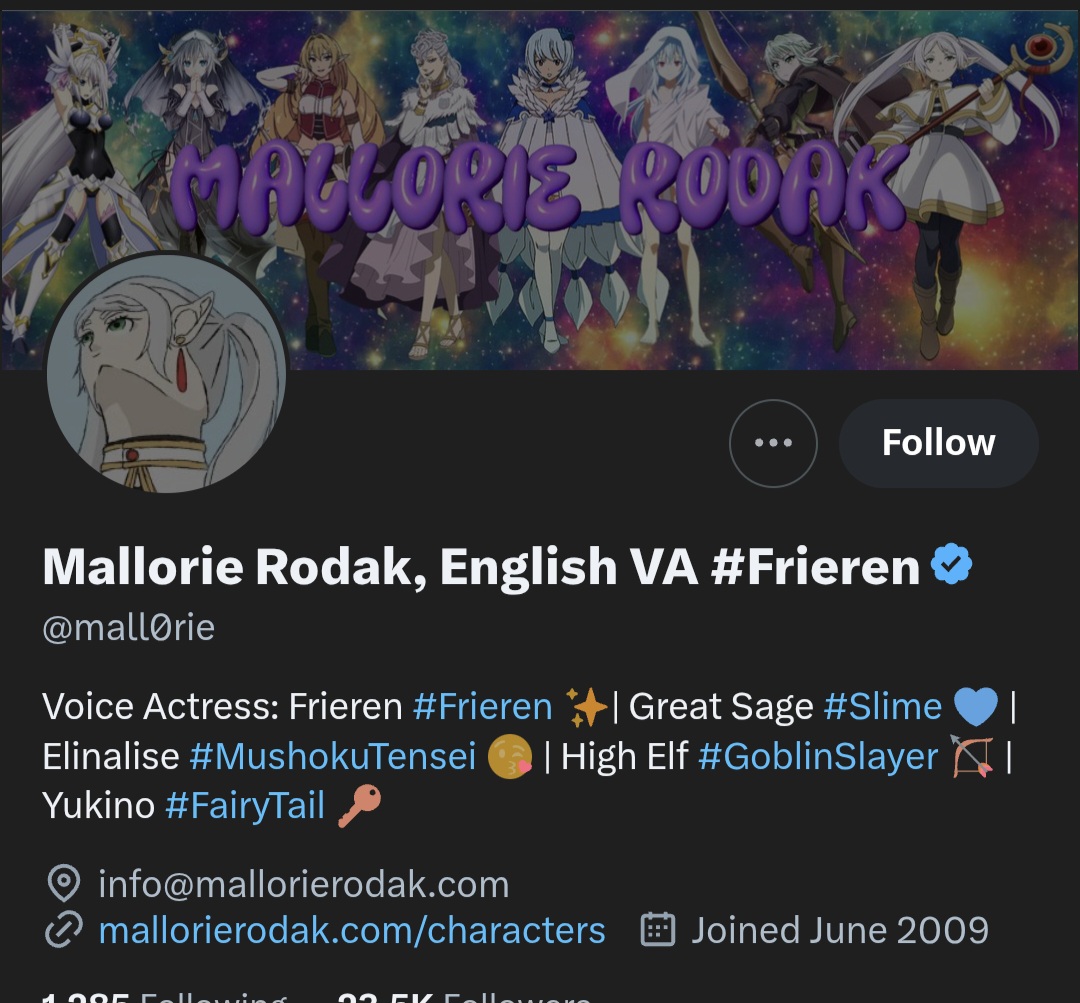Click the location pin icon
Screen dimensions: 1080x1003
tap(64, 884)
